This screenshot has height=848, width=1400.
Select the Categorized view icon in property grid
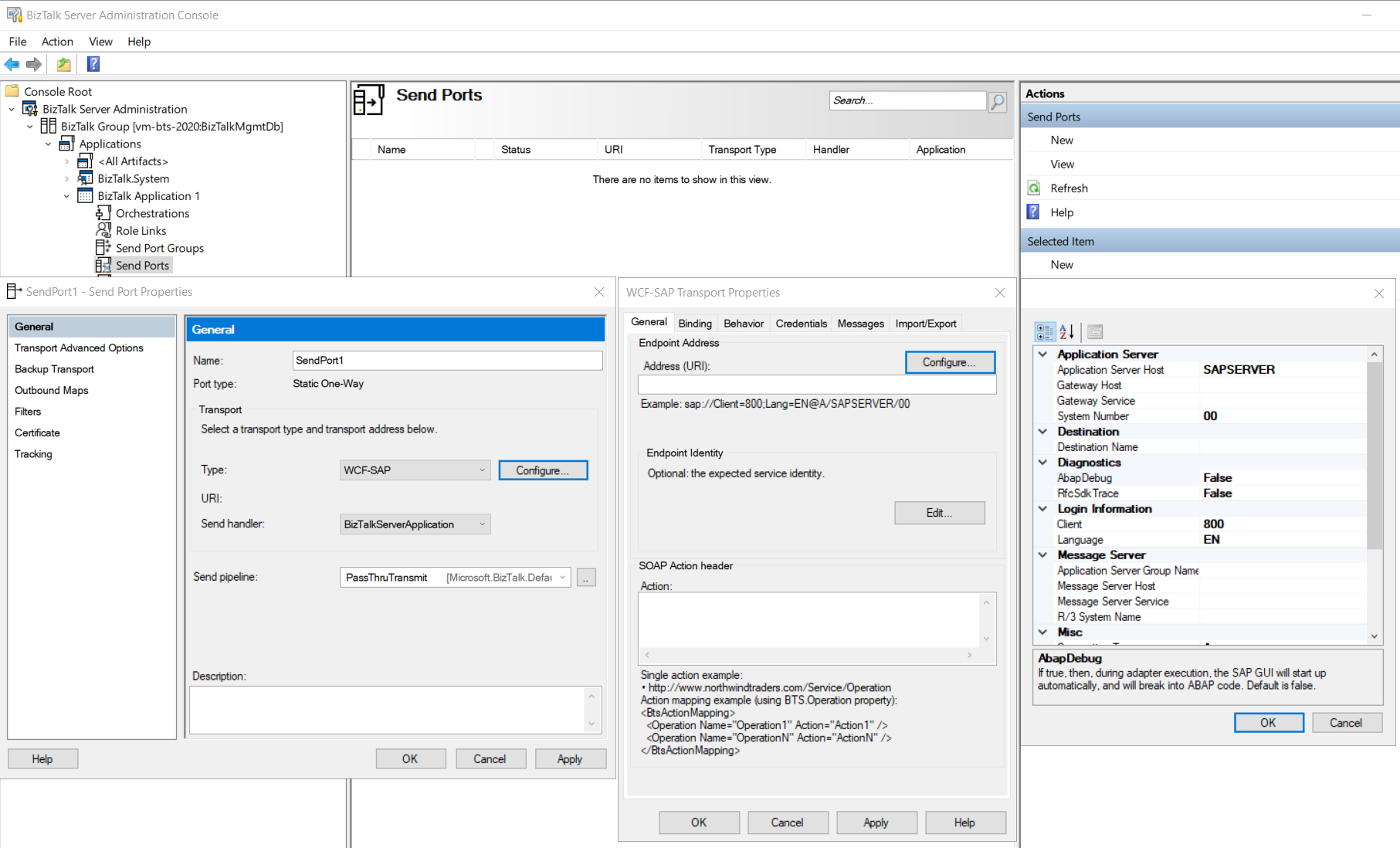tap(1046, 331)
